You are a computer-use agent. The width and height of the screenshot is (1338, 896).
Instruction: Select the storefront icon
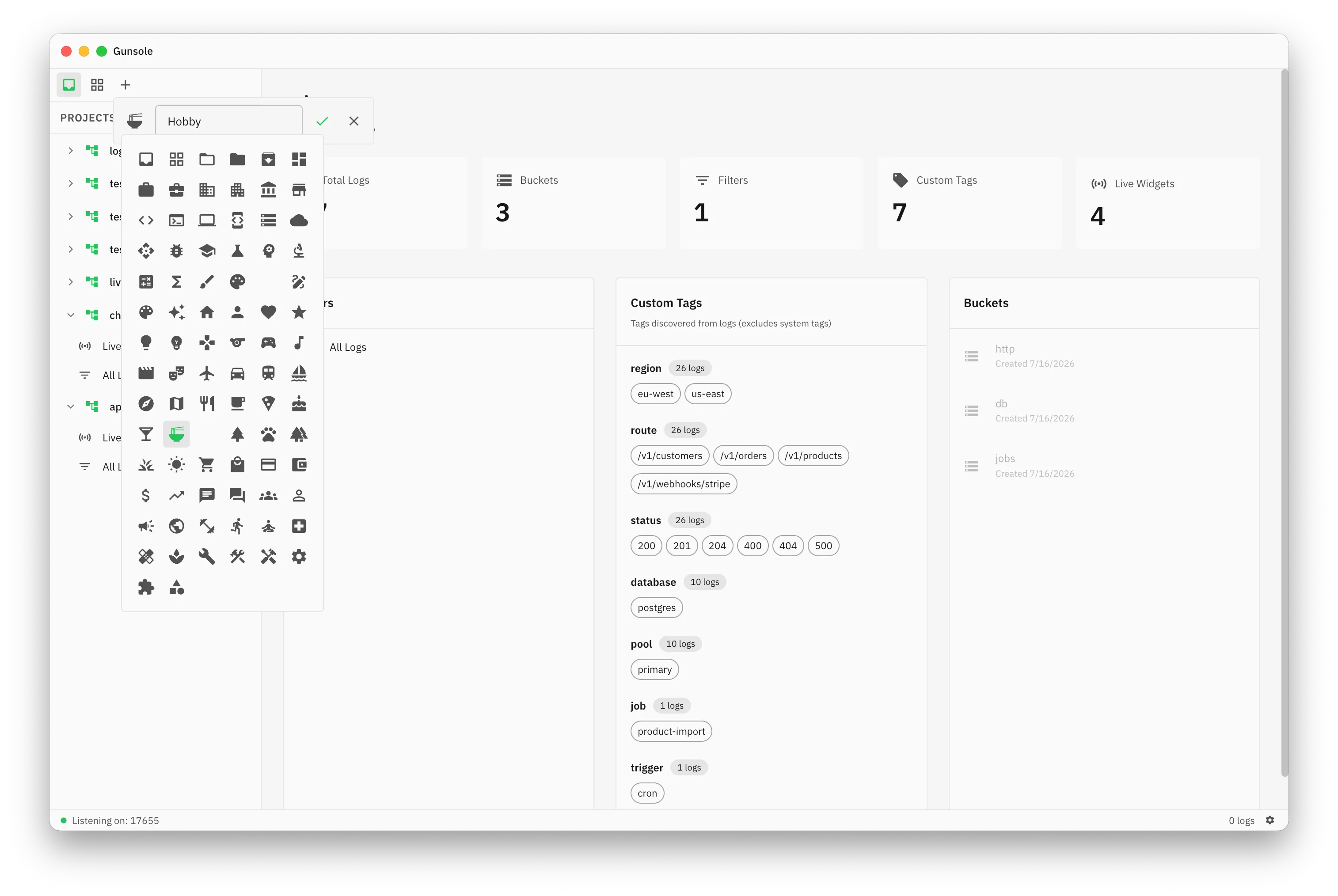[x=299, y=190]
